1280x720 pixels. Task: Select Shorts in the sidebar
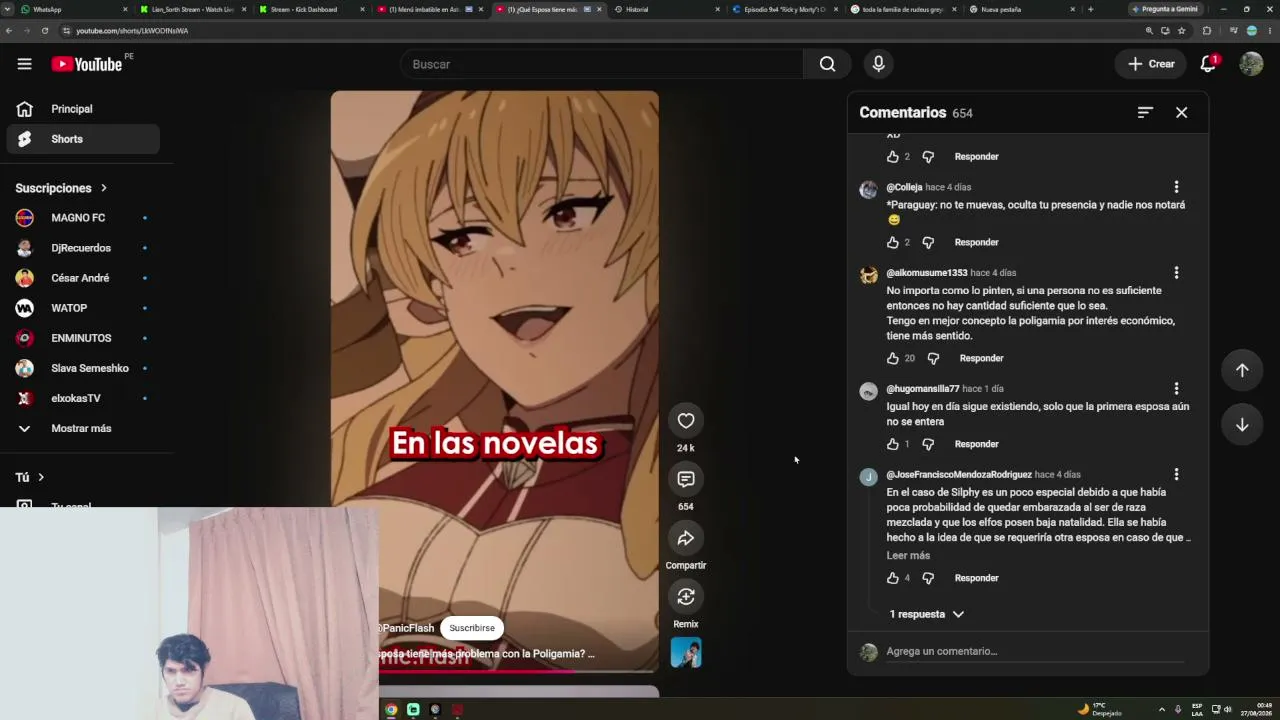click(x=83, y=139)
